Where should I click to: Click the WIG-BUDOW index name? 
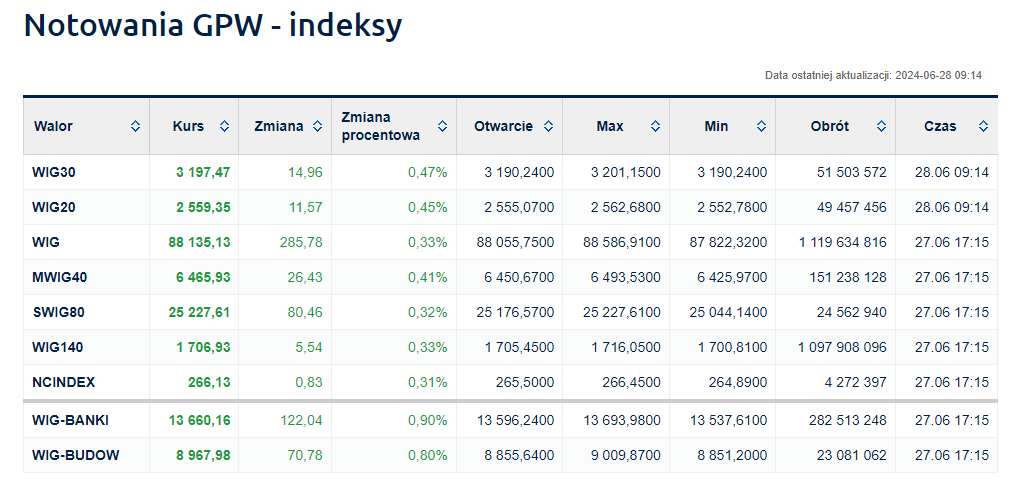point(75,455)
